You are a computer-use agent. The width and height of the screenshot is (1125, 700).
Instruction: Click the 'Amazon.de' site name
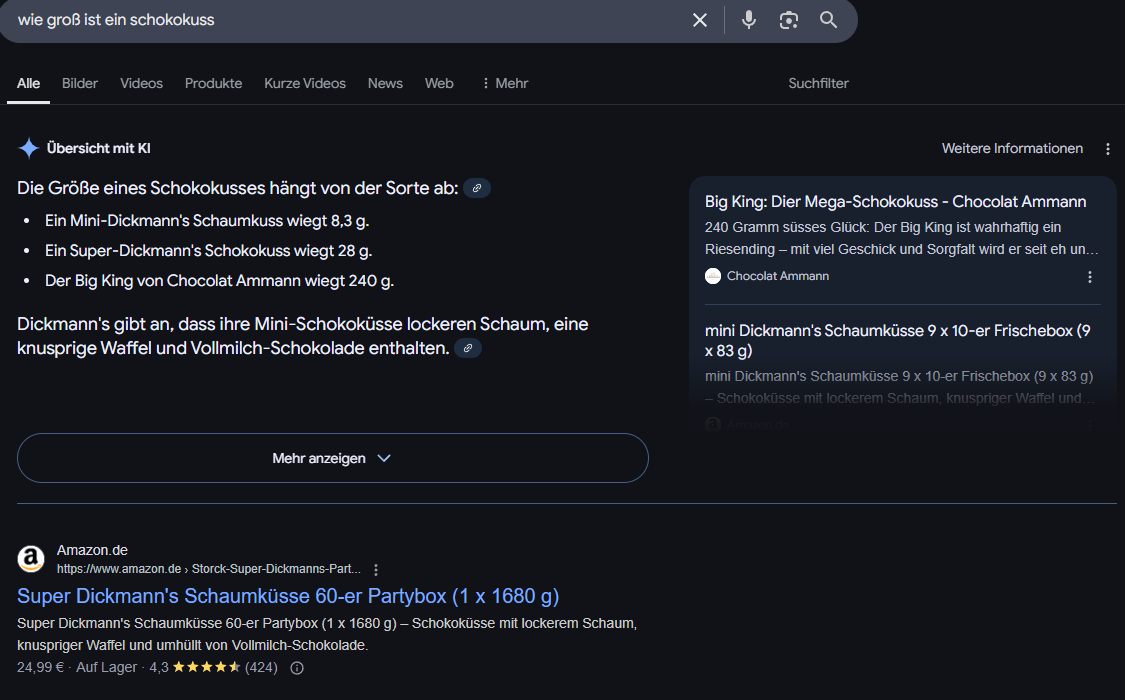coord(92,550)
